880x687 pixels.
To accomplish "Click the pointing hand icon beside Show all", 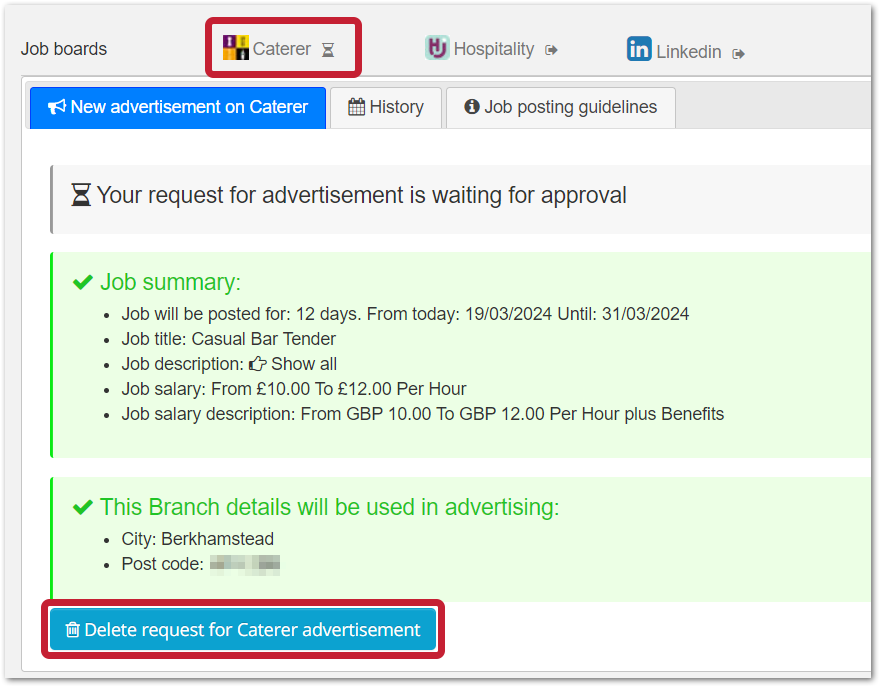I will pos(258,364).
